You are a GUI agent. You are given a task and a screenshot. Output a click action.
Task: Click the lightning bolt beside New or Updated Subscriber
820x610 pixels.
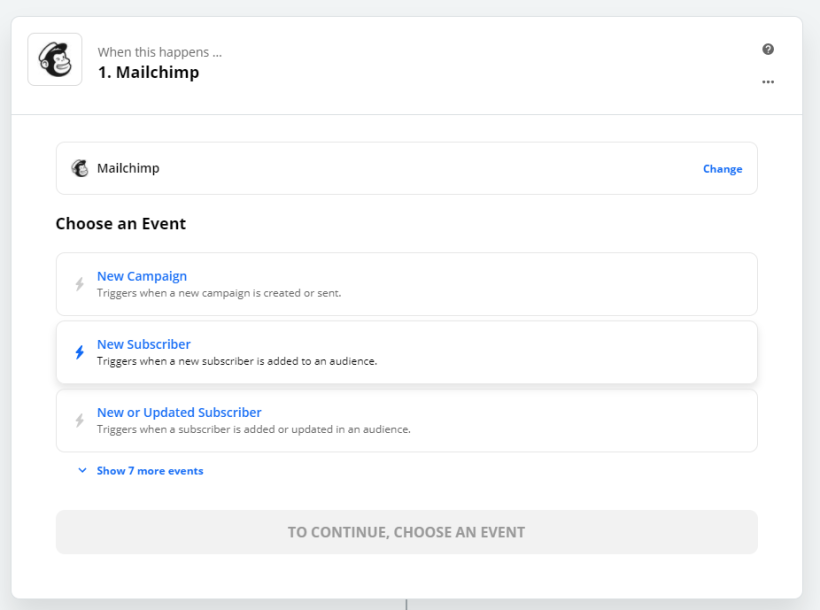(x=80, y=420)
